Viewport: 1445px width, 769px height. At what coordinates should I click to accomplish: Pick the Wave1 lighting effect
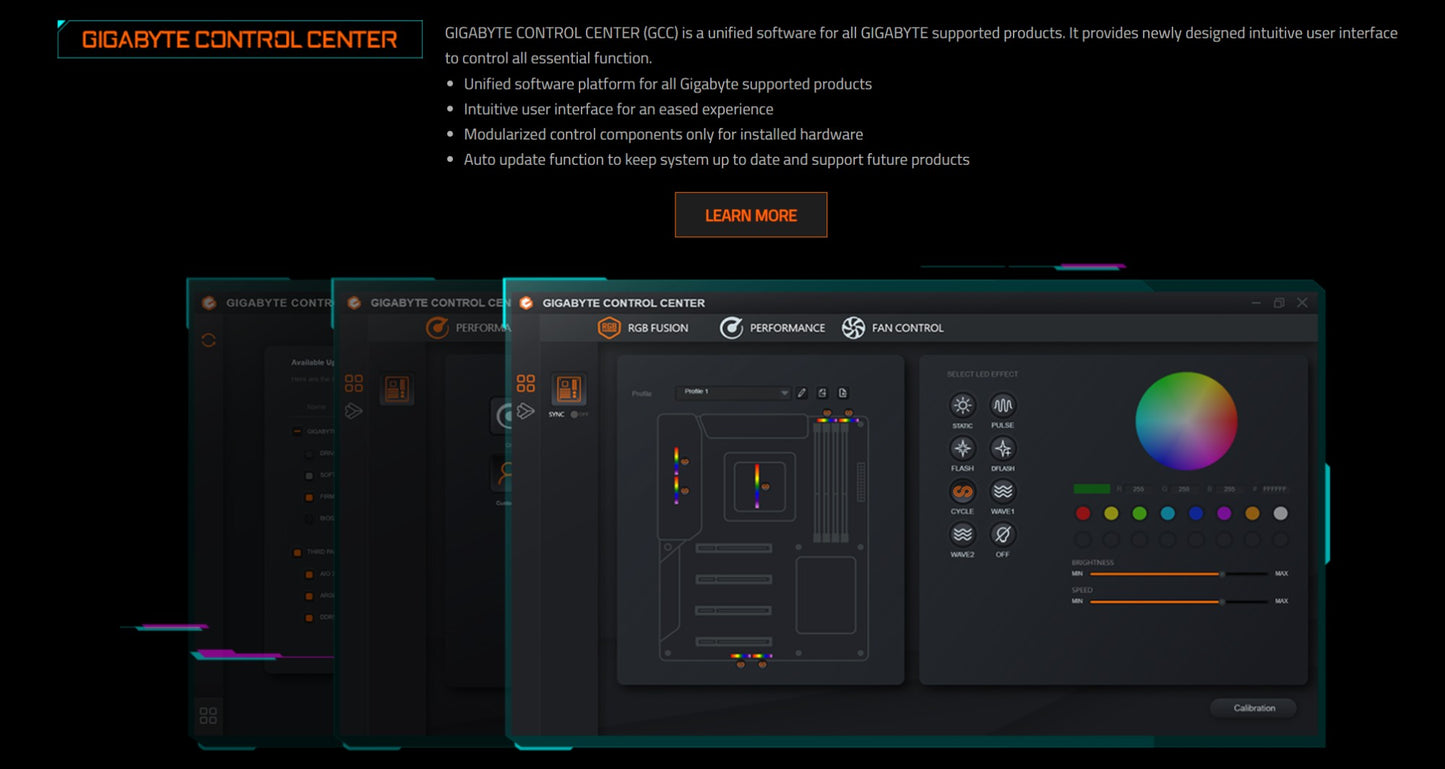[1003, 491]
